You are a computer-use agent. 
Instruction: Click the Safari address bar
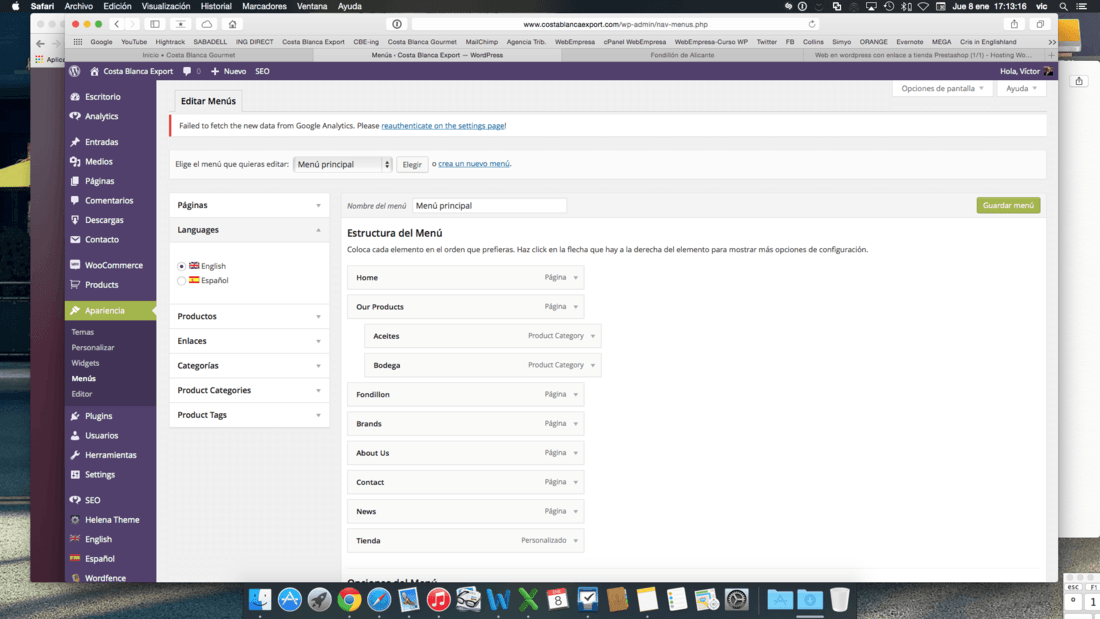pyautogui.click(x=615, y=24)
